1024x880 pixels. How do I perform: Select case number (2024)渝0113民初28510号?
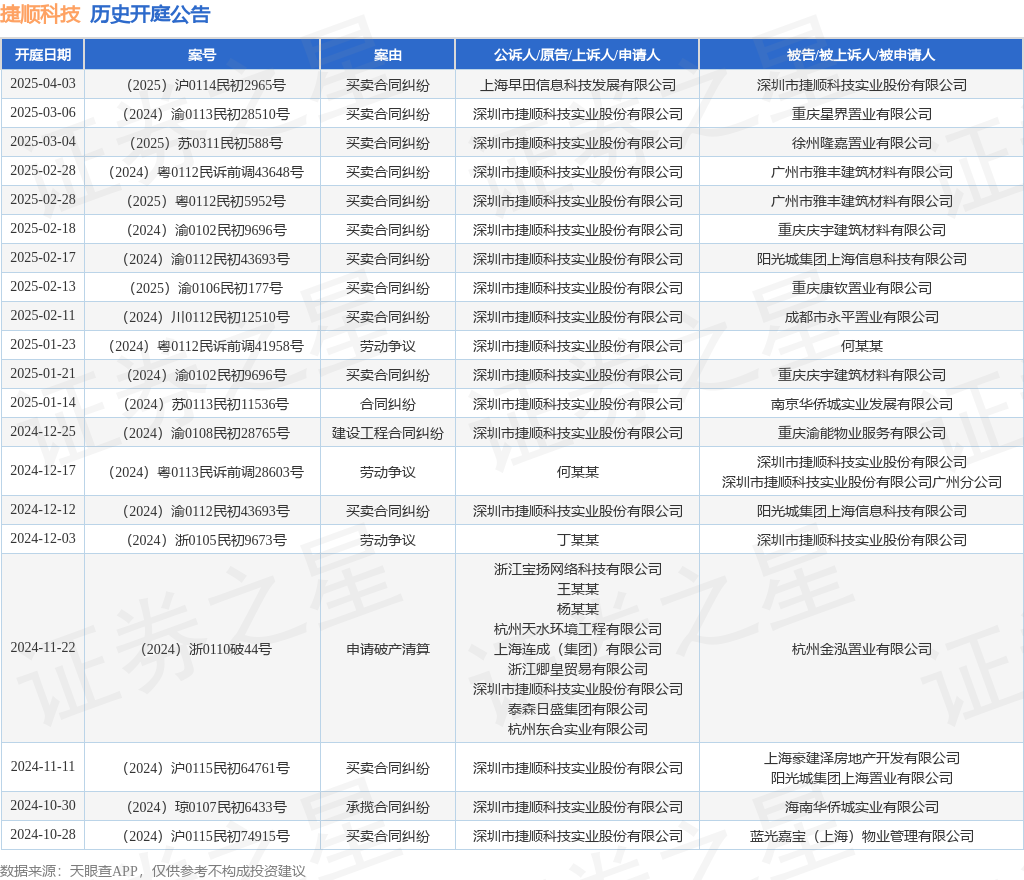pyautogui.click(x=206, y=114)
